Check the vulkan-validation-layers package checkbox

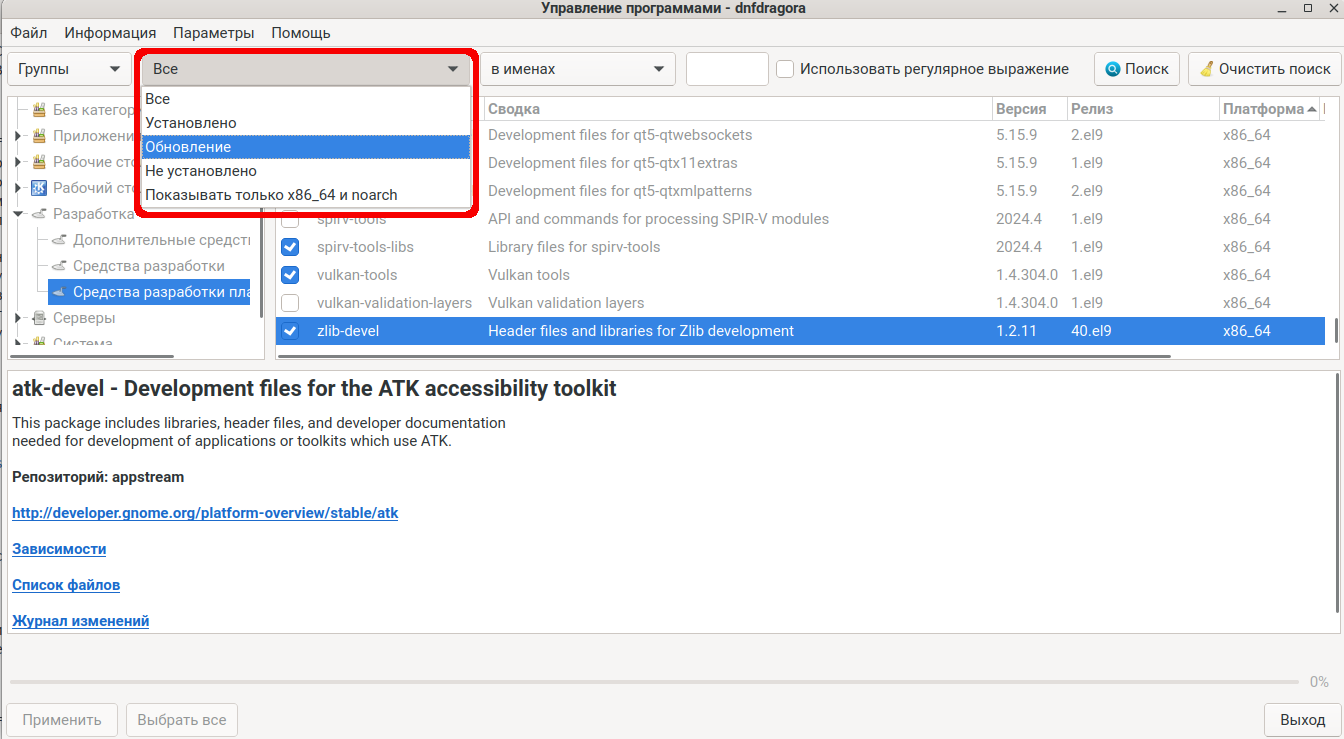290,303
